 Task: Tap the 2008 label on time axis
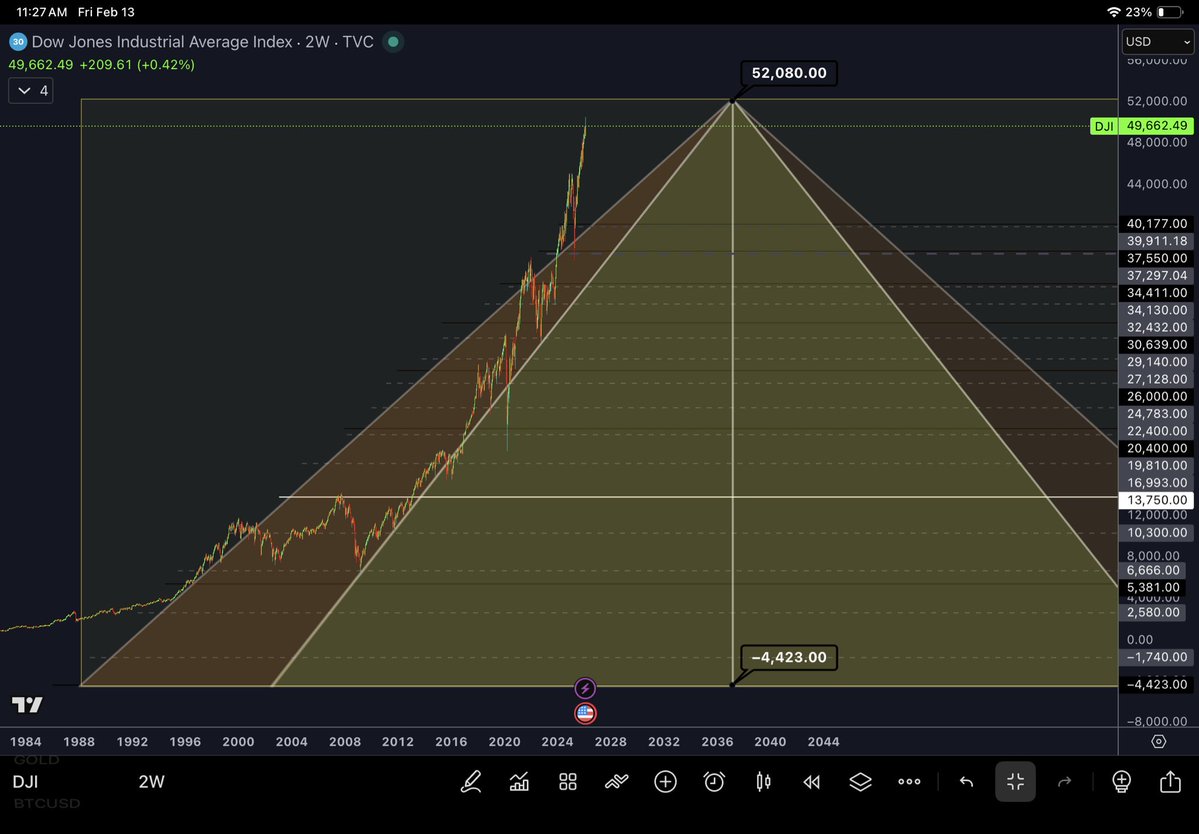[345, 742]
